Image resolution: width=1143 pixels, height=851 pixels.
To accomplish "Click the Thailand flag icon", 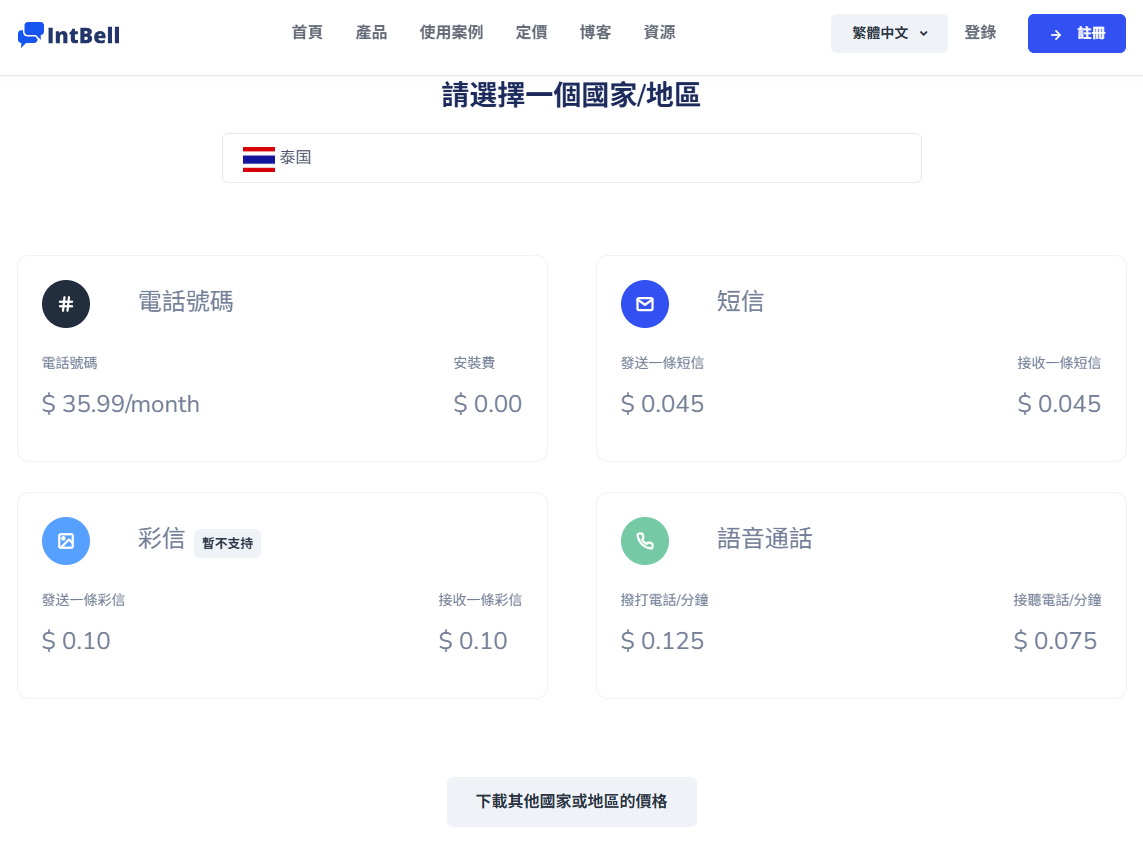I will coord(259,159).
